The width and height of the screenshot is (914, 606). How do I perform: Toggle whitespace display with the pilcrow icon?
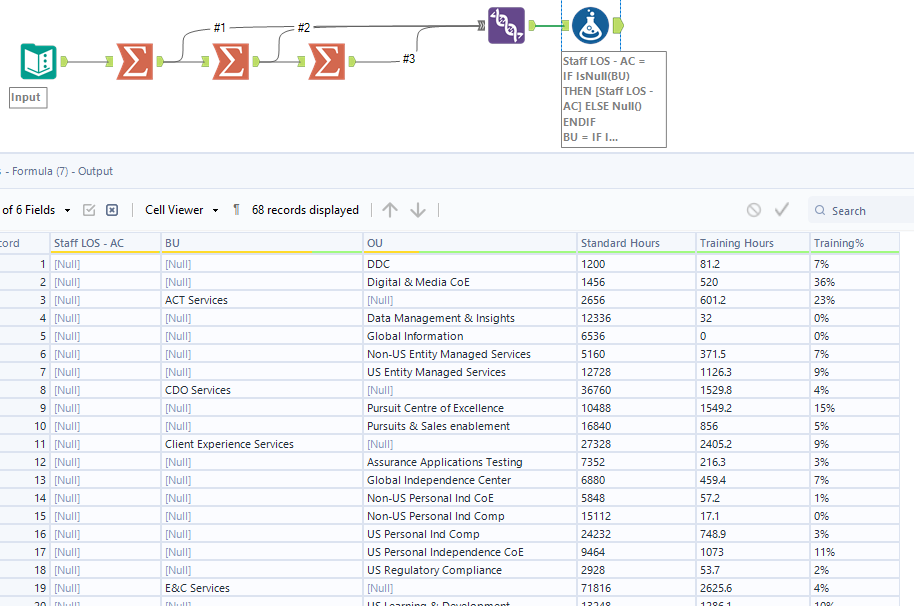236,210
